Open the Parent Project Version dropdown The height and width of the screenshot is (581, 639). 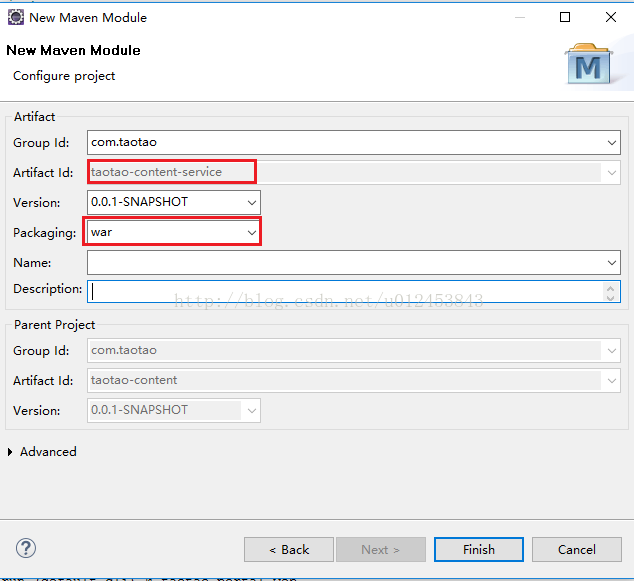click(x=251, y=411)
